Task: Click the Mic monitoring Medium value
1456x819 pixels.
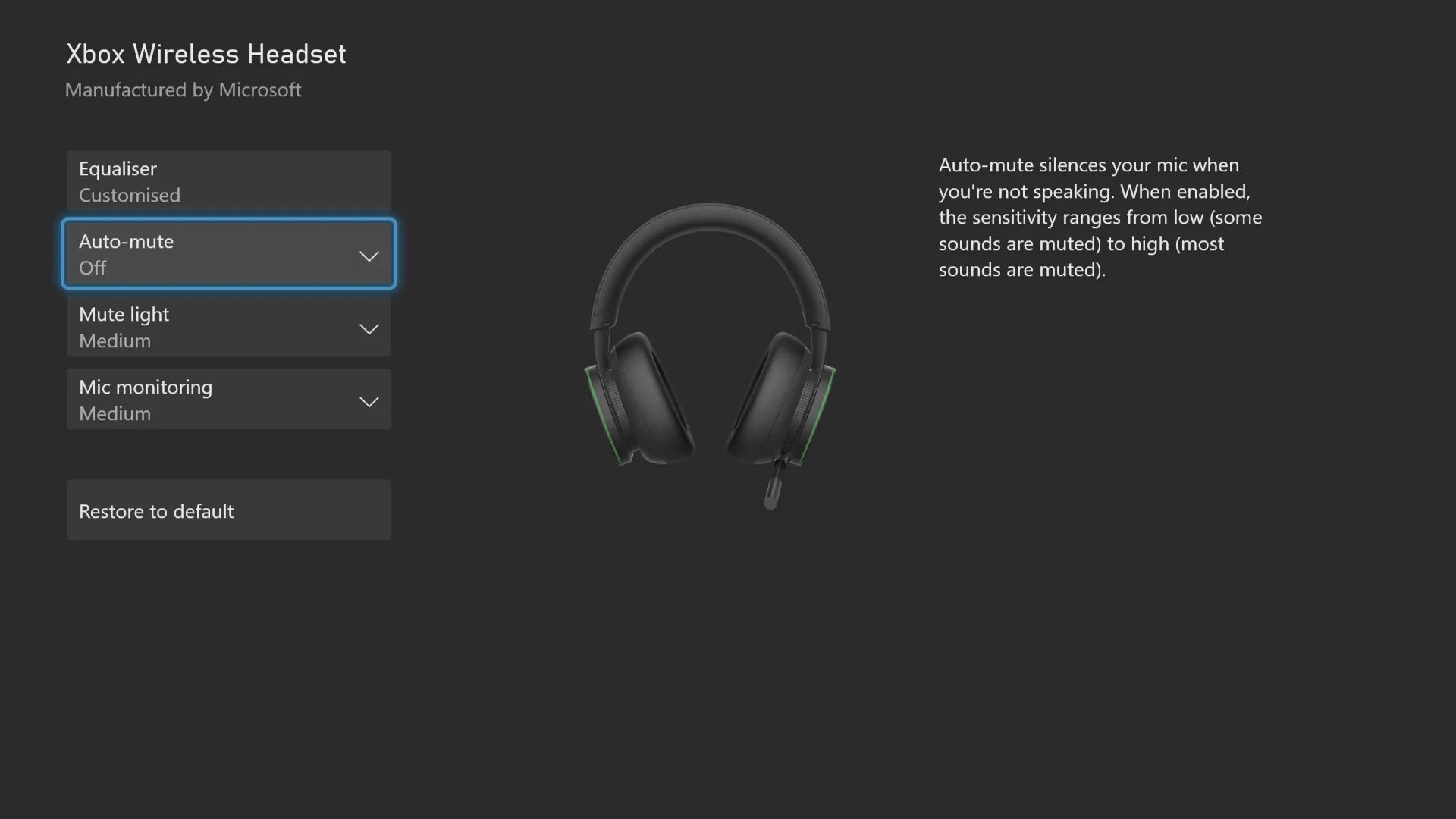Action: pyautogui.click(x=115, y=413)
